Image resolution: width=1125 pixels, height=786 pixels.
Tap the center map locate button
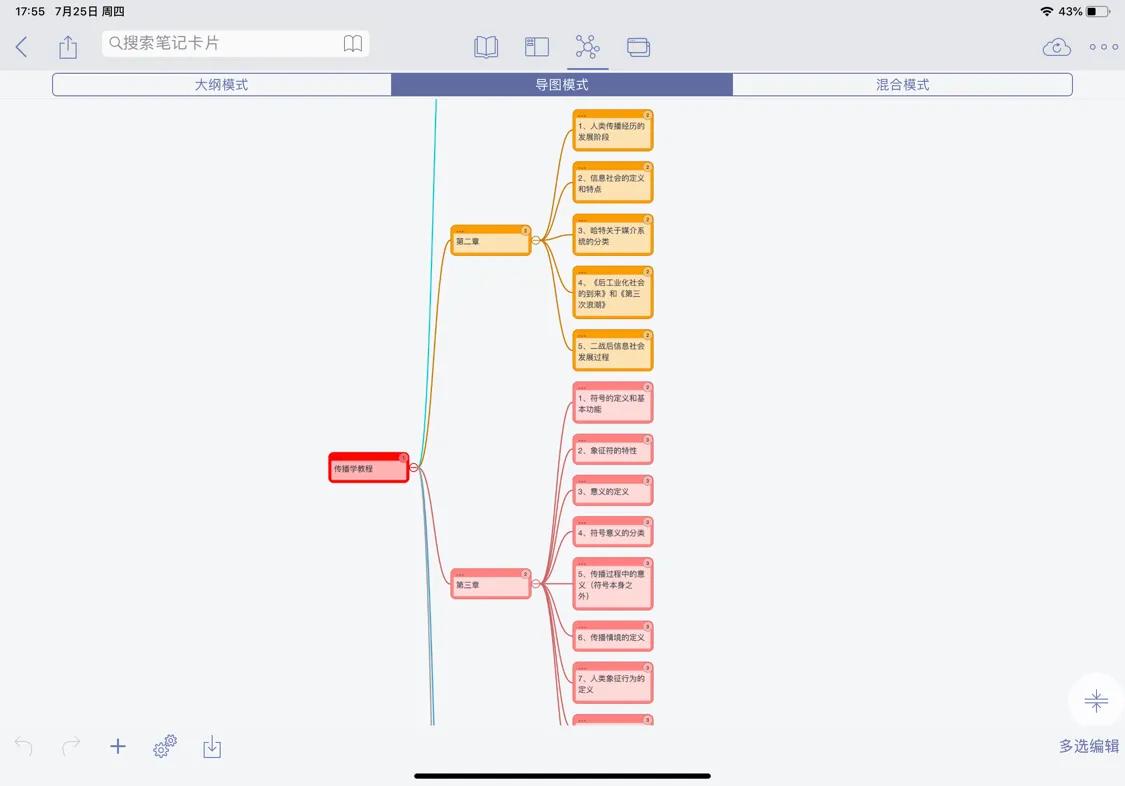click(x=1096, y=700)
